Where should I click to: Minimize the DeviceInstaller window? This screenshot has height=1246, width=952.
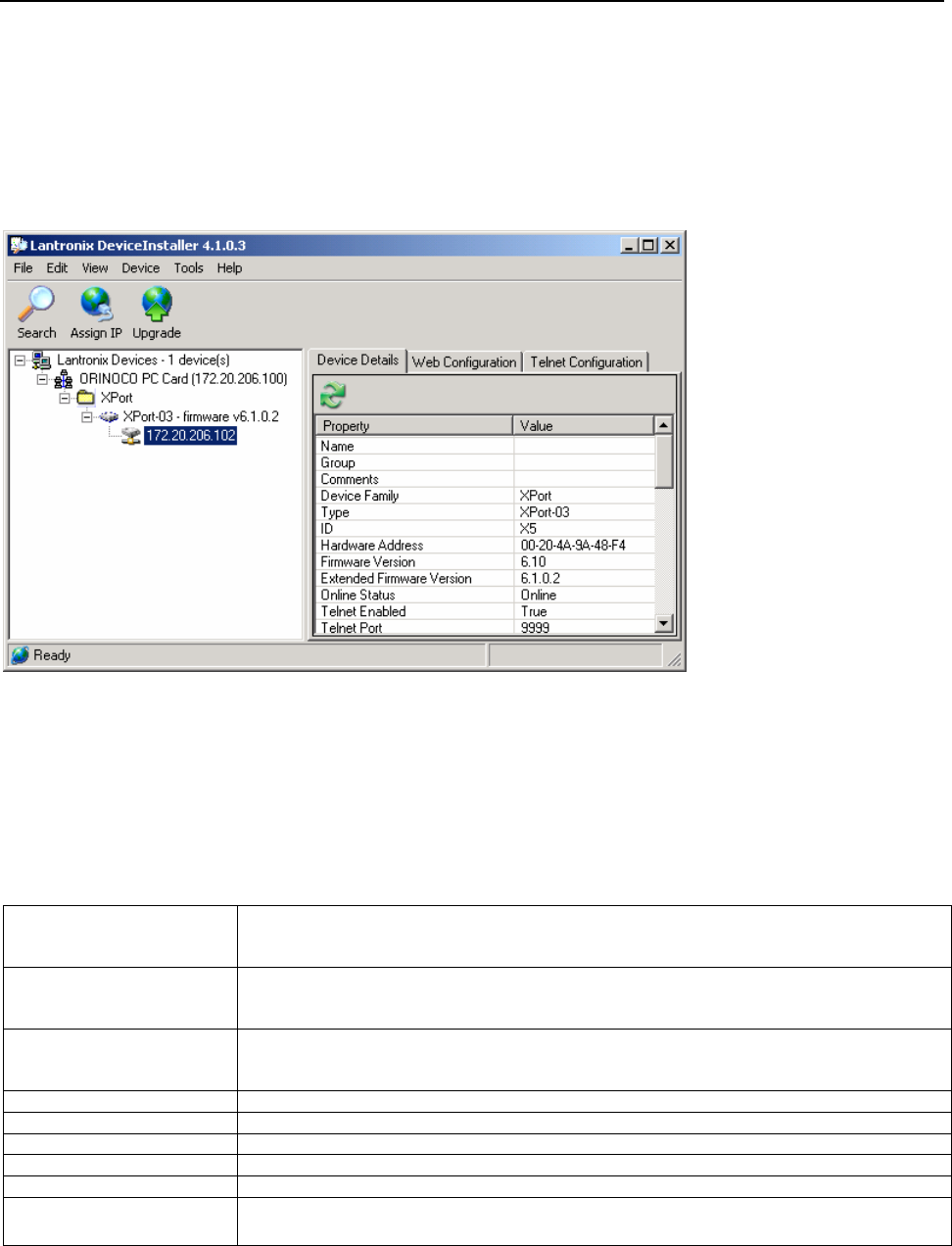pyautogui.click(x=630, y=246)
